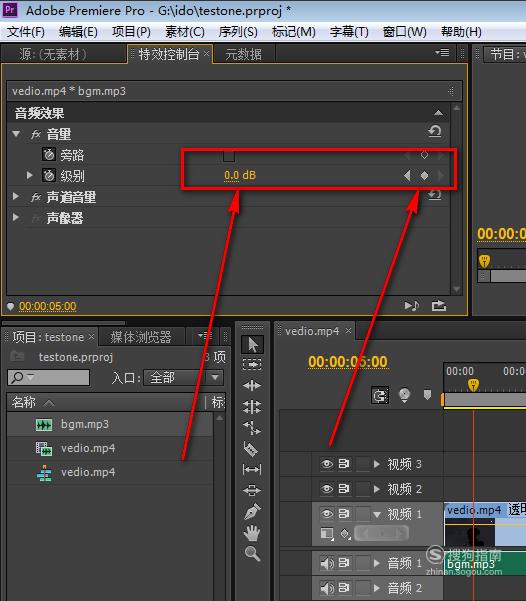Toggle snap in timeline
The image size is (526, 601).
click(x=380, y=395)
